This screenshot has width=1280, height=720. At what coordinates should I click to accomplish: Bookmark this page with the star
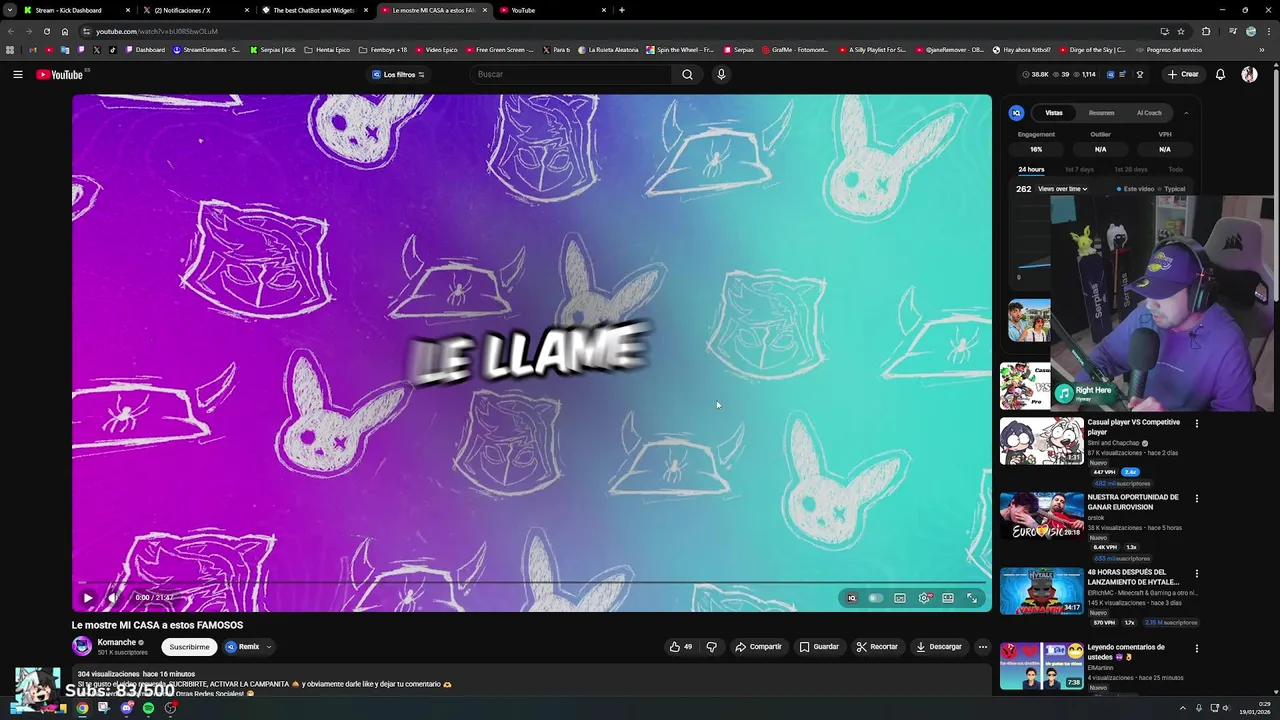(x=1180, y=31)
